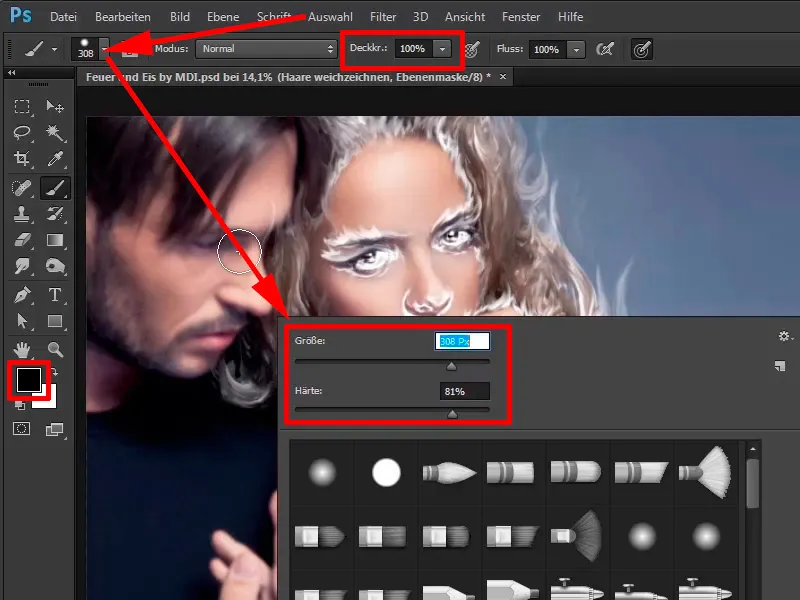Switch to Feuer und Eis document tab
800x600 pixels.
click(x=288, y=77)
